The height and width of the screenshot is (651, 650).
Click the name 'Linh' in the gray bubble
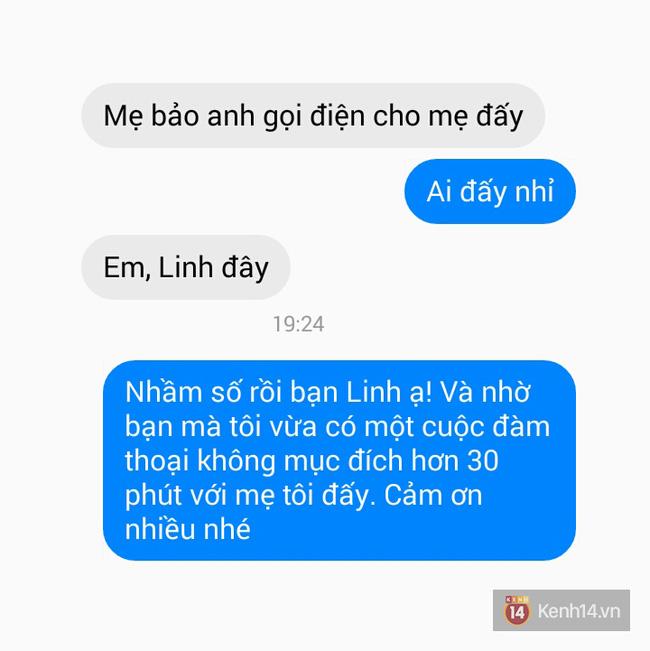[x=186, y=267]
